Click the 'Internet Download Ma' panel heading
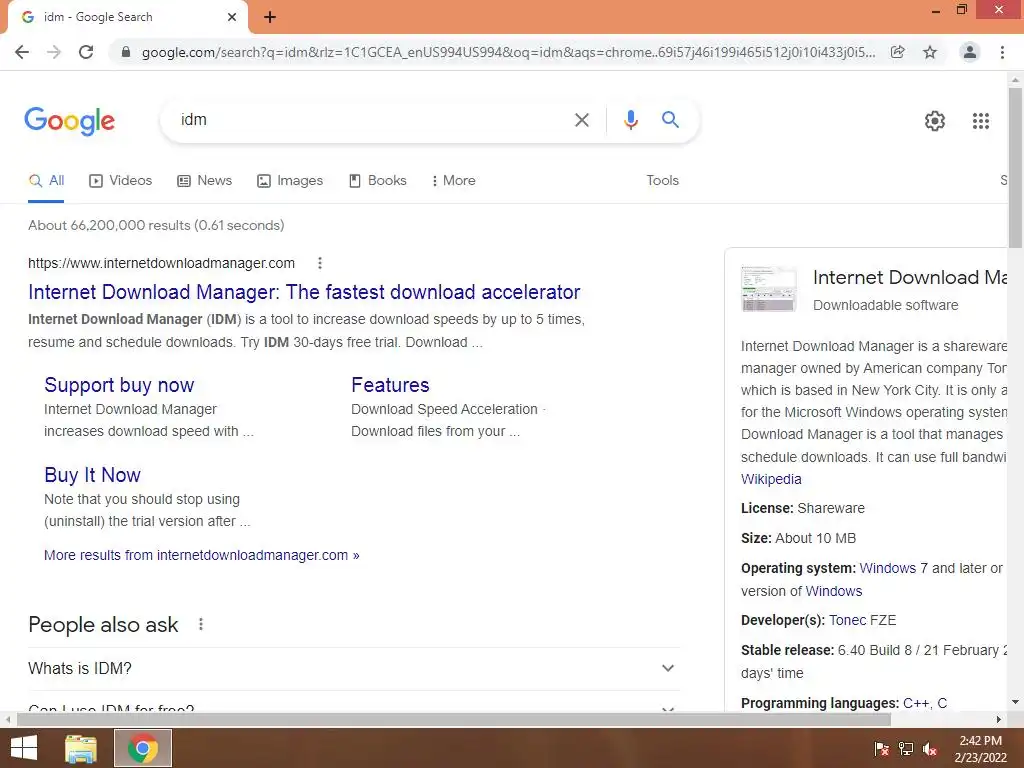The width and height of the screenshot is (1024, 768). [910, 278]
